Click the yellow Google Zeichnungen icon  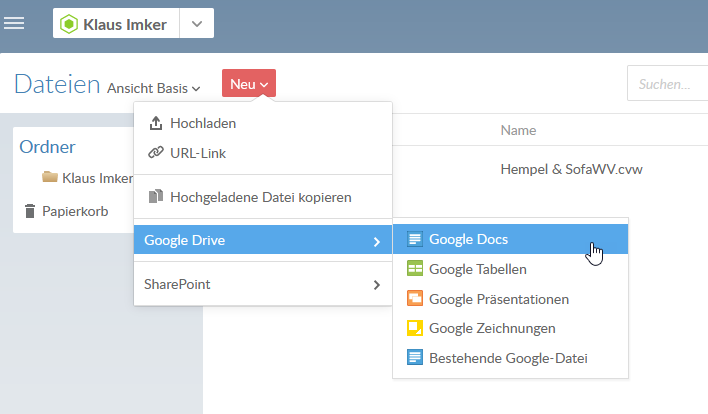[415, 328]
